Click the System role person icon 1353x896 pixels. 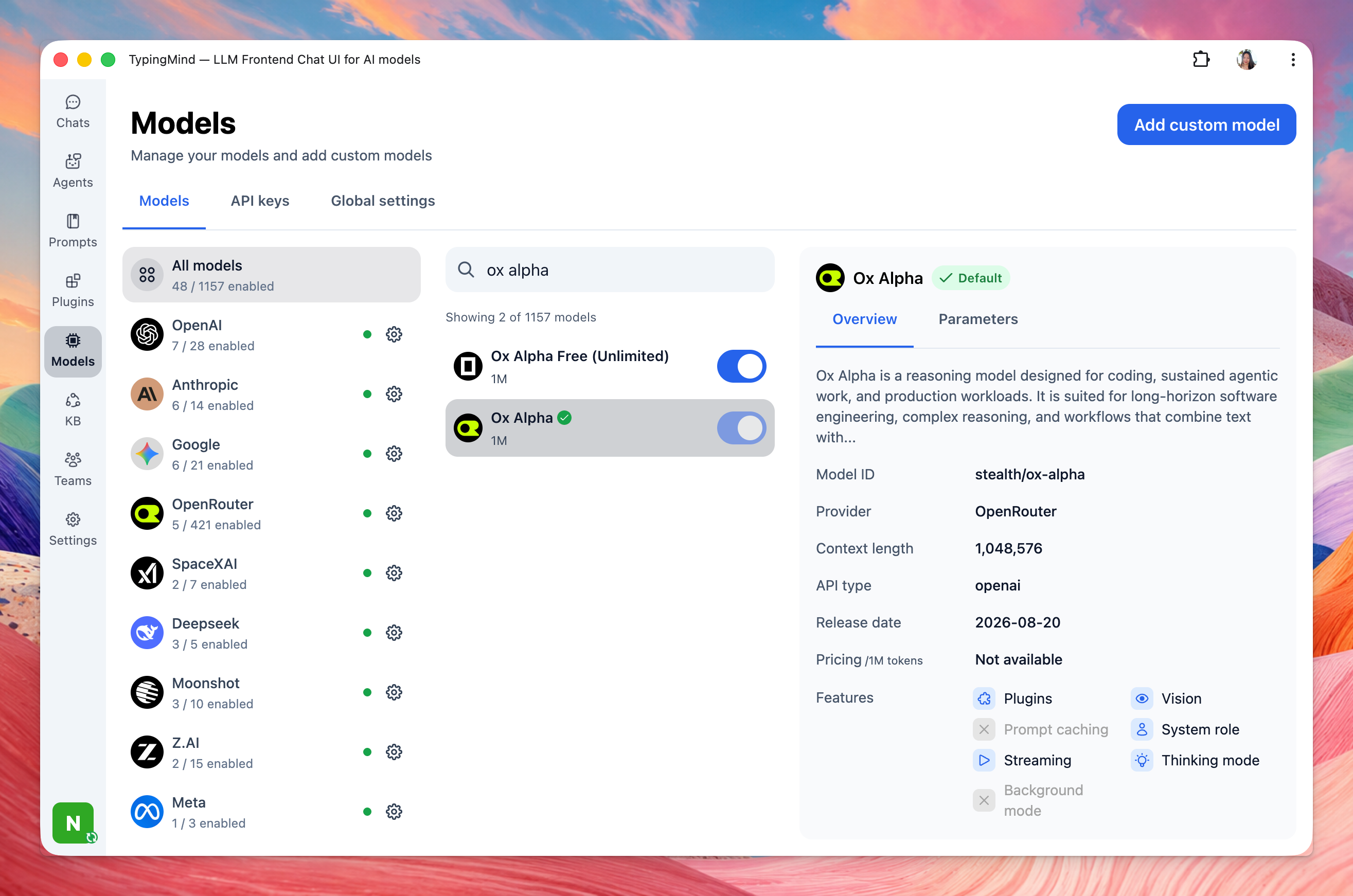coord(1142,729)
